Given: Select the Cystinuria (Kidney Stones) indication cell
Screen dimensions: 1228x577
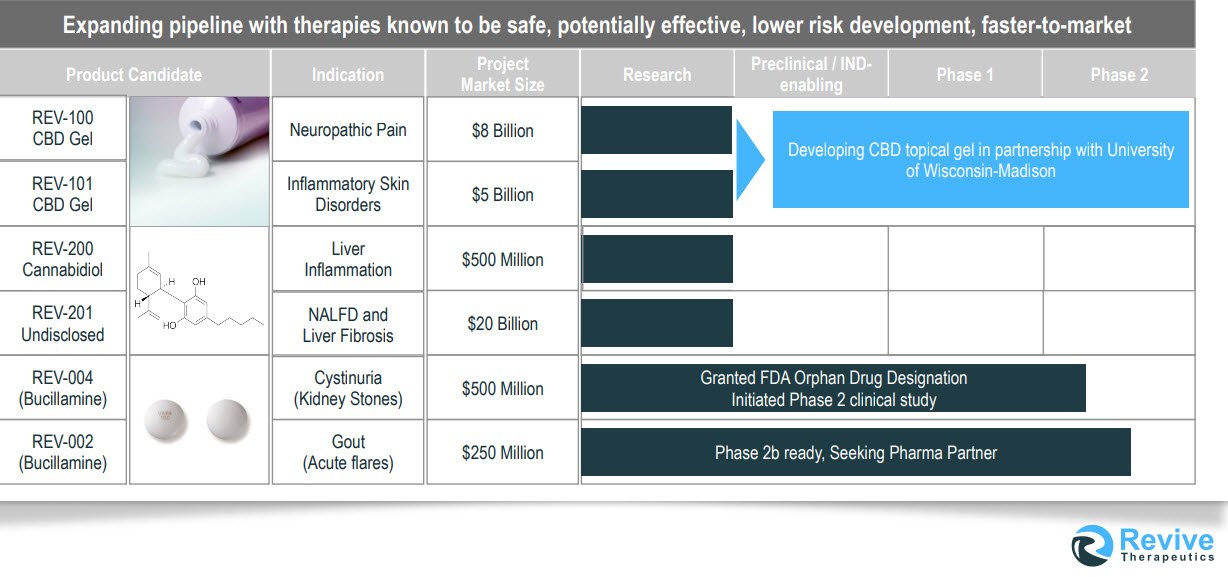Looking at the screenshot, I should point(348,389).
